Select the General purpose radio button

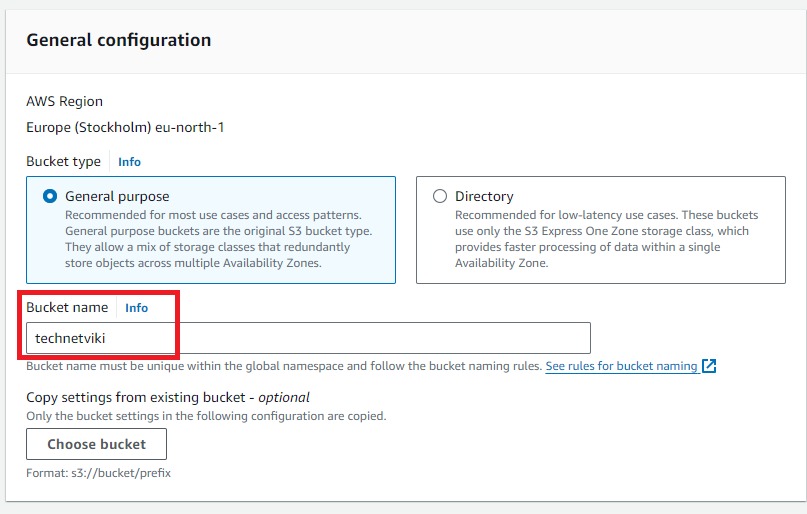[50, 197]
